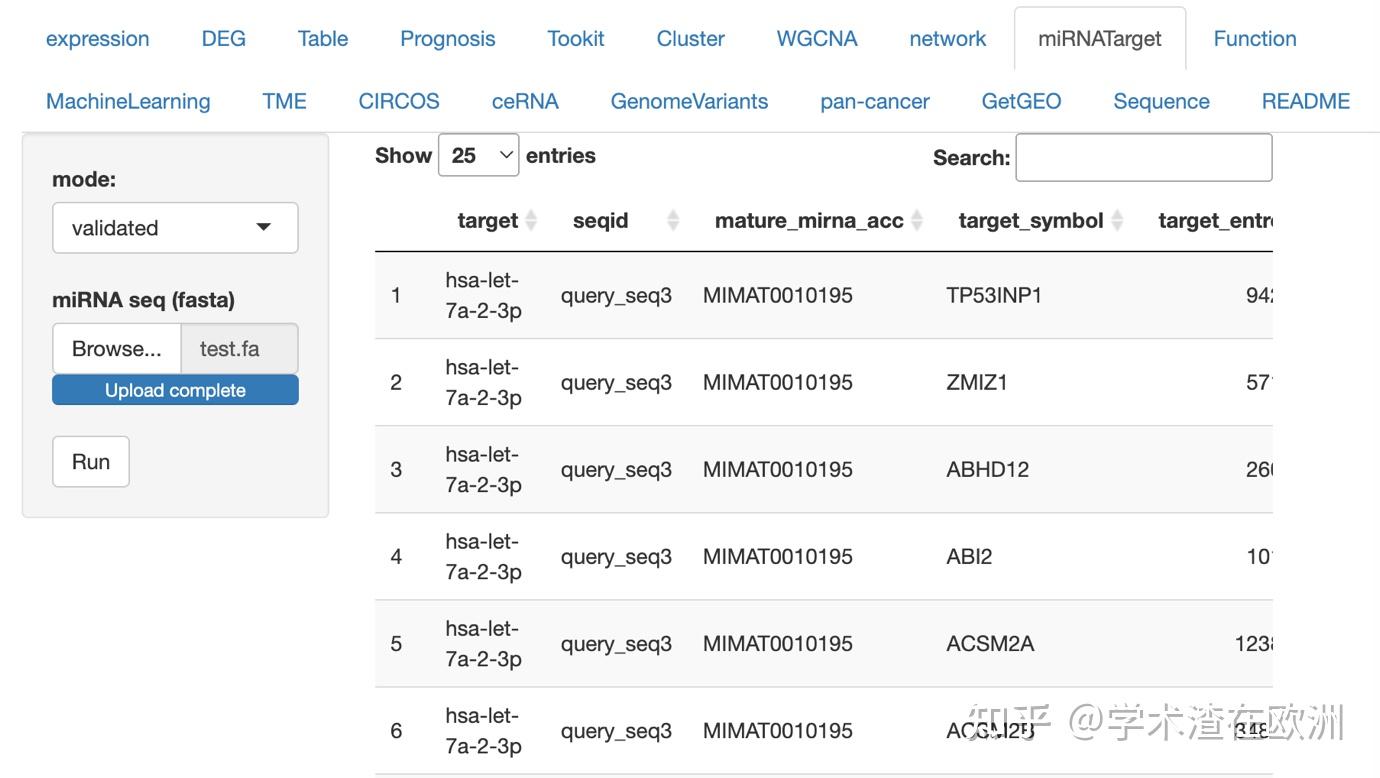Open the Show entries count dropdown
1380x778 pixels.
pyautogui.click(x=478, y=156)
